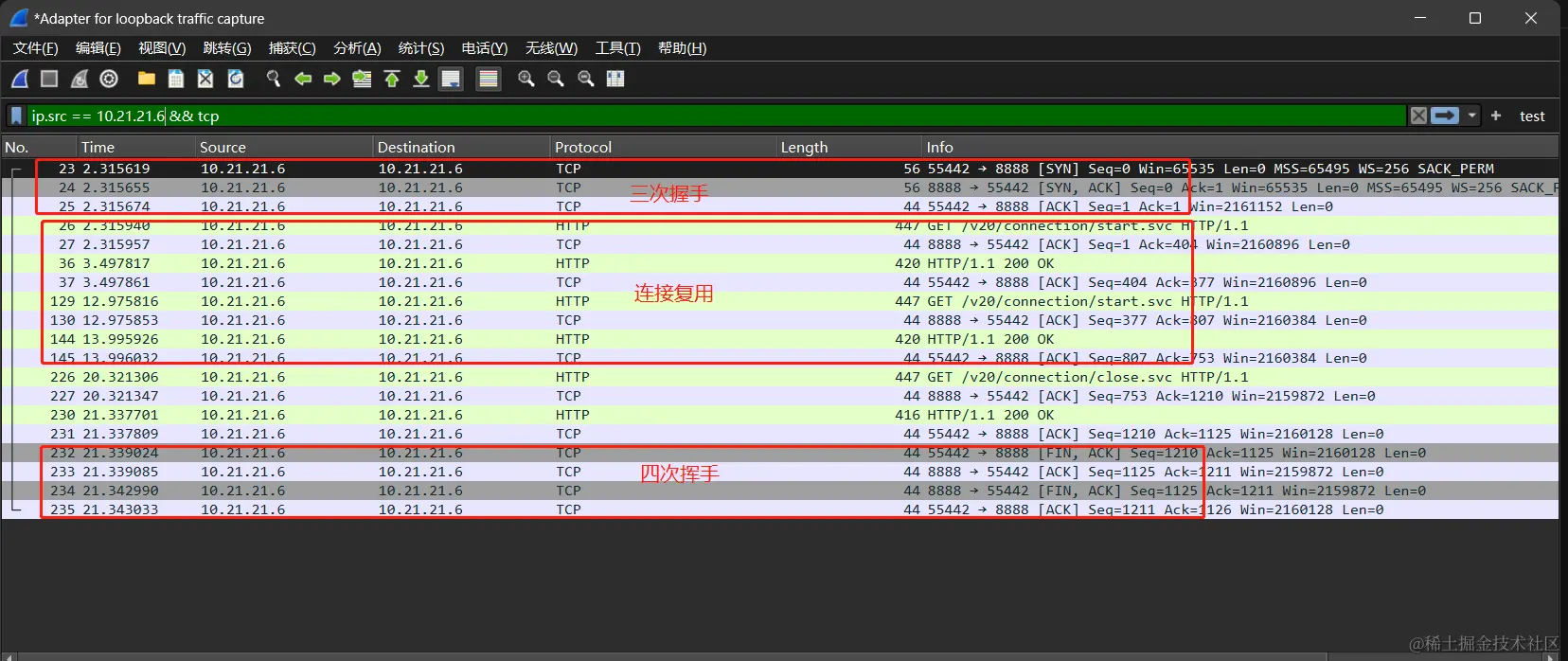This screenshot has height=661, width=1568.
Task: Reset text to normal size
Action: pyautogui.click(x=586, y=79)
